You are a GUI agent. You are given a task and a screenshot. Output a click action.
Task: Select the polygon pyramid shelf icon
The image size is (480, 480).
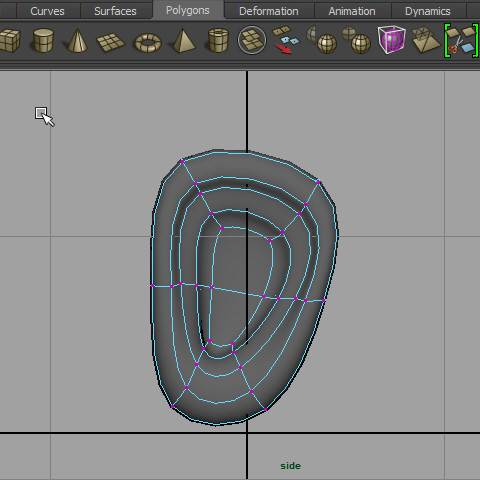pos(183,41)
